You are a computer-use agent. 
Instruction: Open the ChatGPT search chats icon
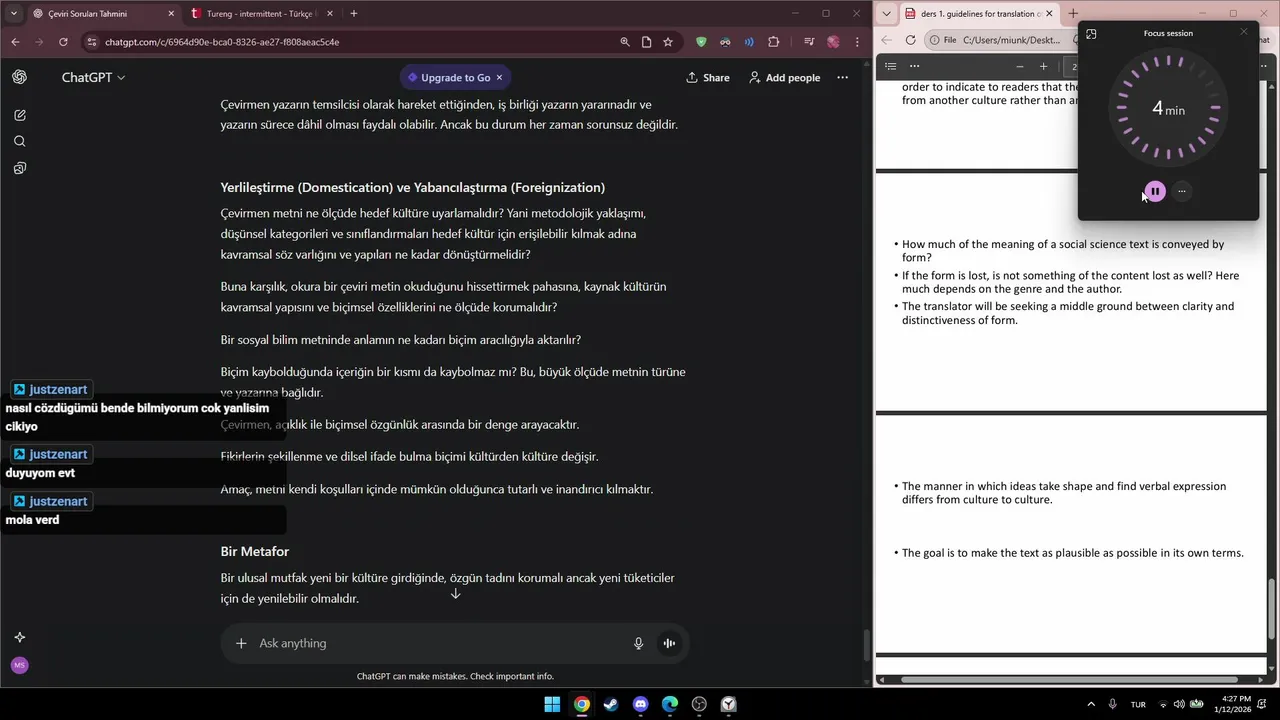pyautogui.click(x=20, y=141)
